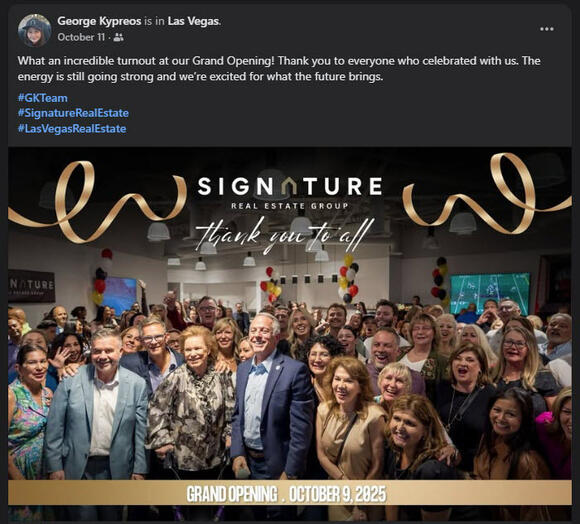The image size is (580, 524).
Task: Click the 'thank you to all' script text
Action: (284, 236)
